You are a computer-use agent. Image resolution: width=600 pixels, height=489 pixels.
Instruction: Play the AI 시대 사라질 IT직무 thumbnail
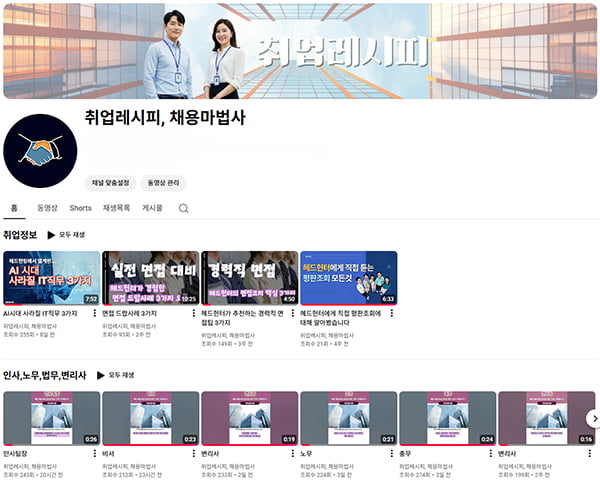click(x=51, y=277)
